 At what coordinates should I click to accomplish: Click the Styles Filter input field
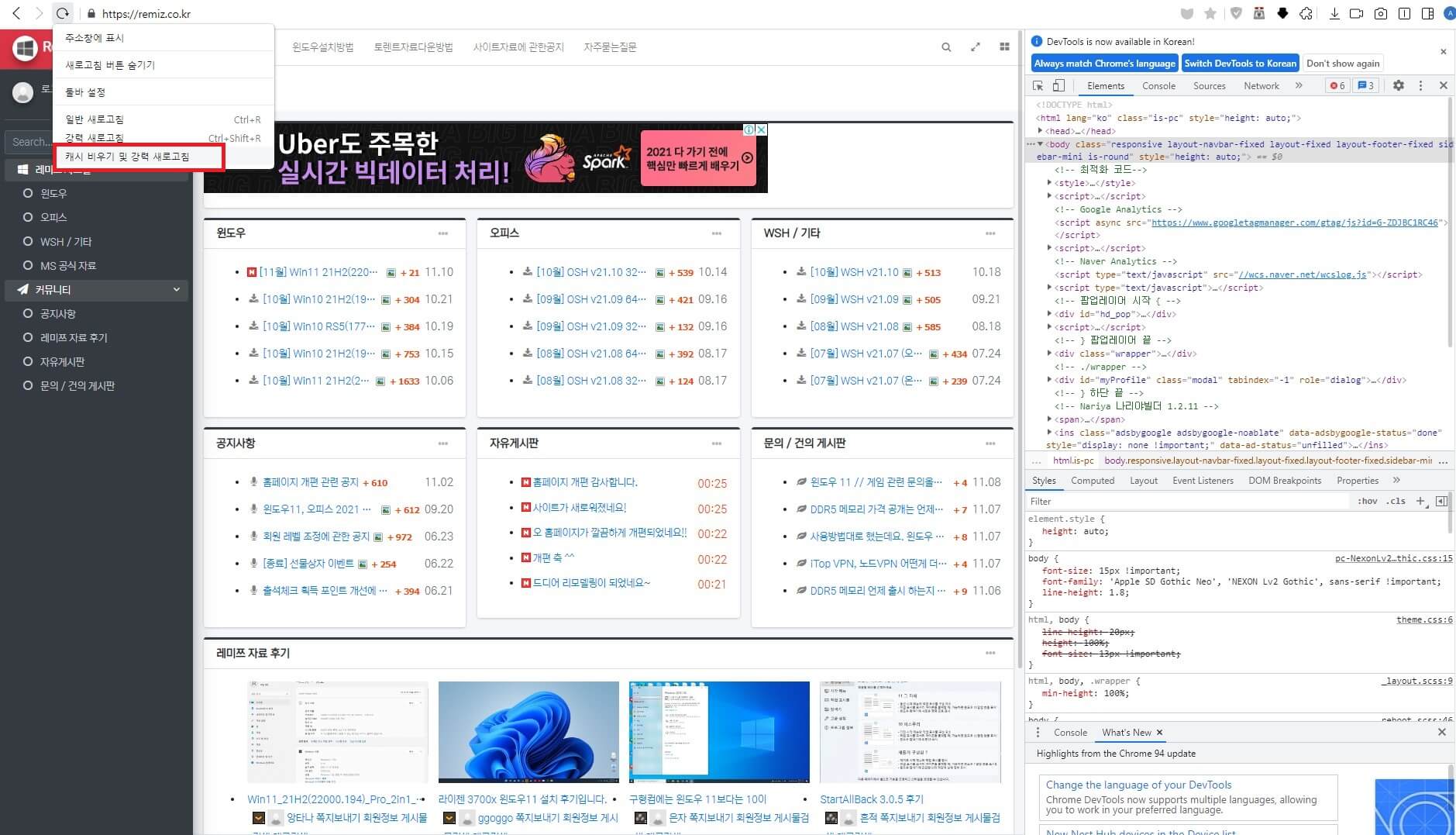click(x=1189, y=501)
